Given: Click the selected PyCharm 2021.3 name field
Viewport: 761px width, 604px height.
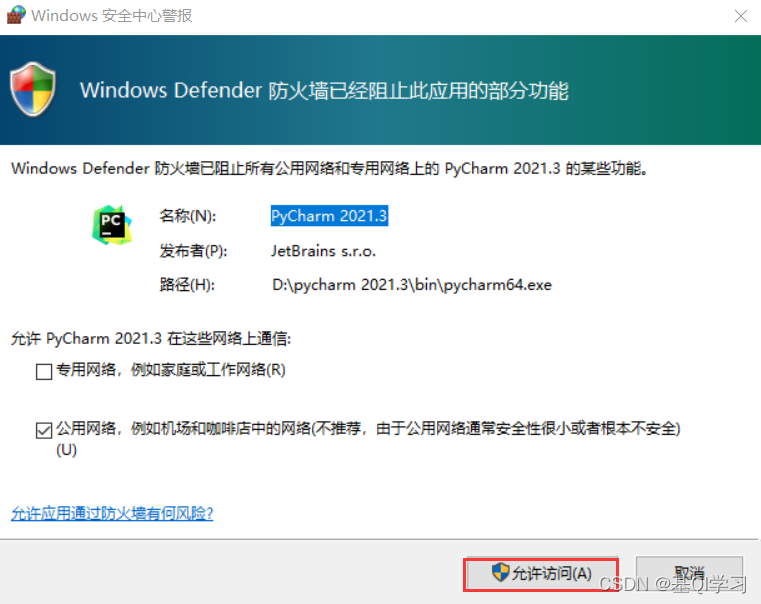Looking at the screenshot, I should [x=329, y=215].
